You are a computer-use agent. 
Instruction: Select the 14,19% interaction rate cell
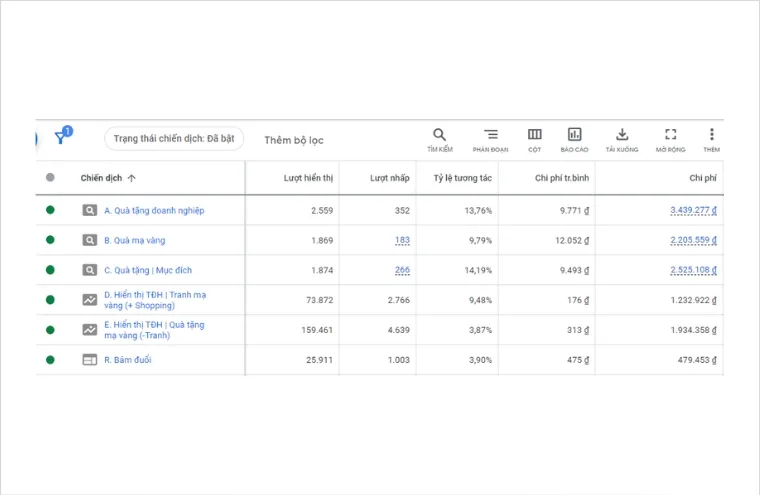[478, 270]
